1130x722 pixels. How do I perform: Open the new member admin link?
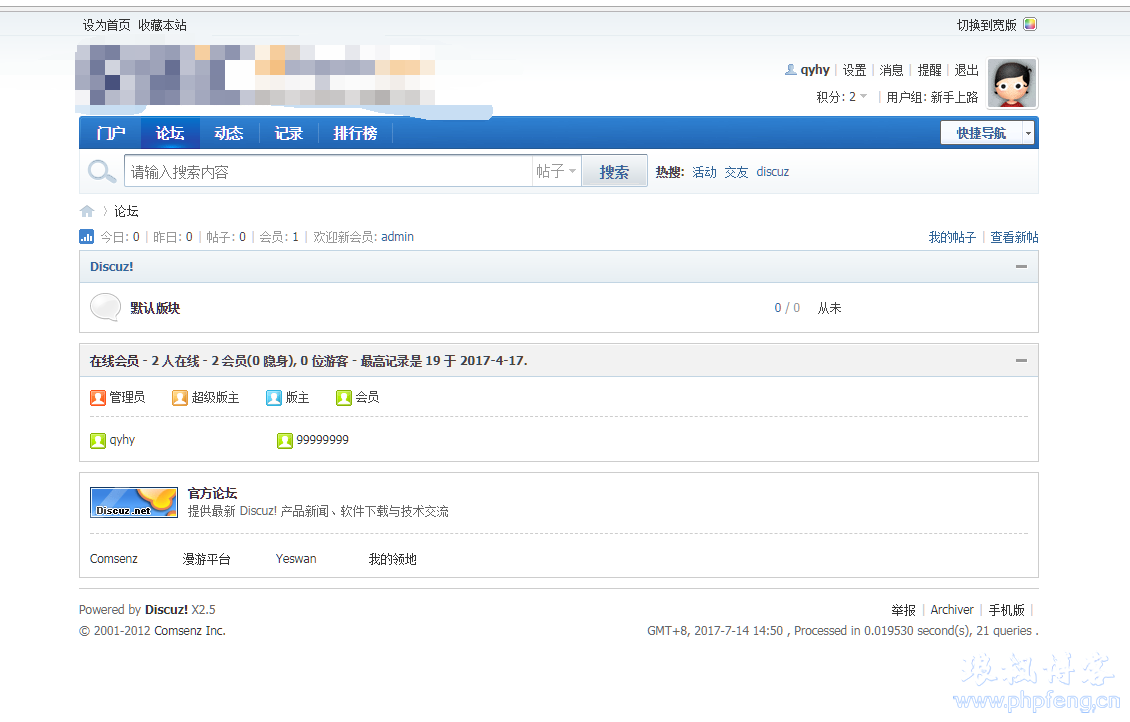397,236
